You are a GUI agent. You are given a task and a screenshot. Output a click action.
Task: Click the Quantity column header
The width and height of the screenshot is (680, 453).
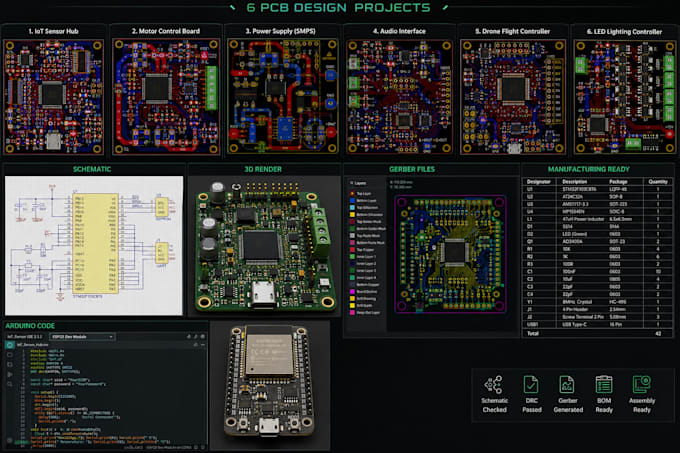pos(658,182)
